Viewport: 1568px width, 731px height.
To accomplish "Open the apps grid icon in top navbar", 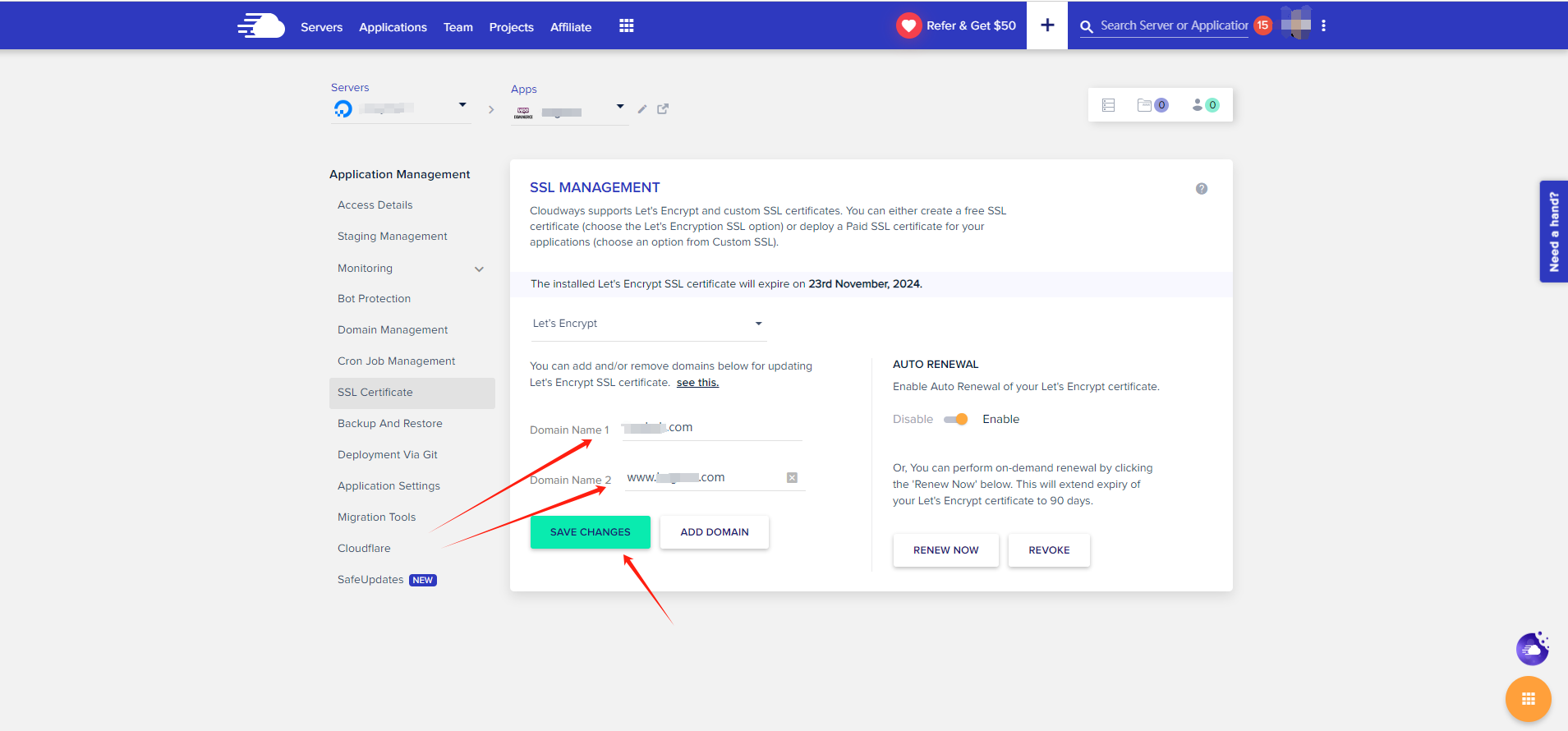I will coord(627,25).
